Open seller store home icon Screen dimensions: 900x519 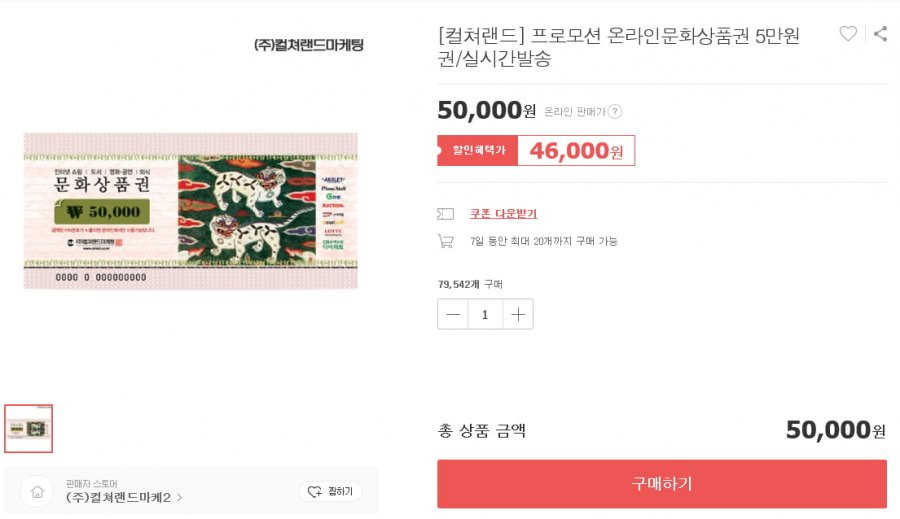point(37,492)
